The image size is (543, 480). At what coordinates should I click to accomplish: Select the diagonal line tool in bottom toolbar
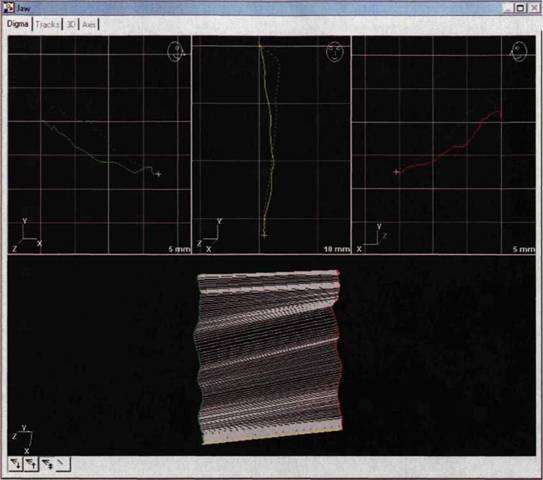tap(63, 464)
